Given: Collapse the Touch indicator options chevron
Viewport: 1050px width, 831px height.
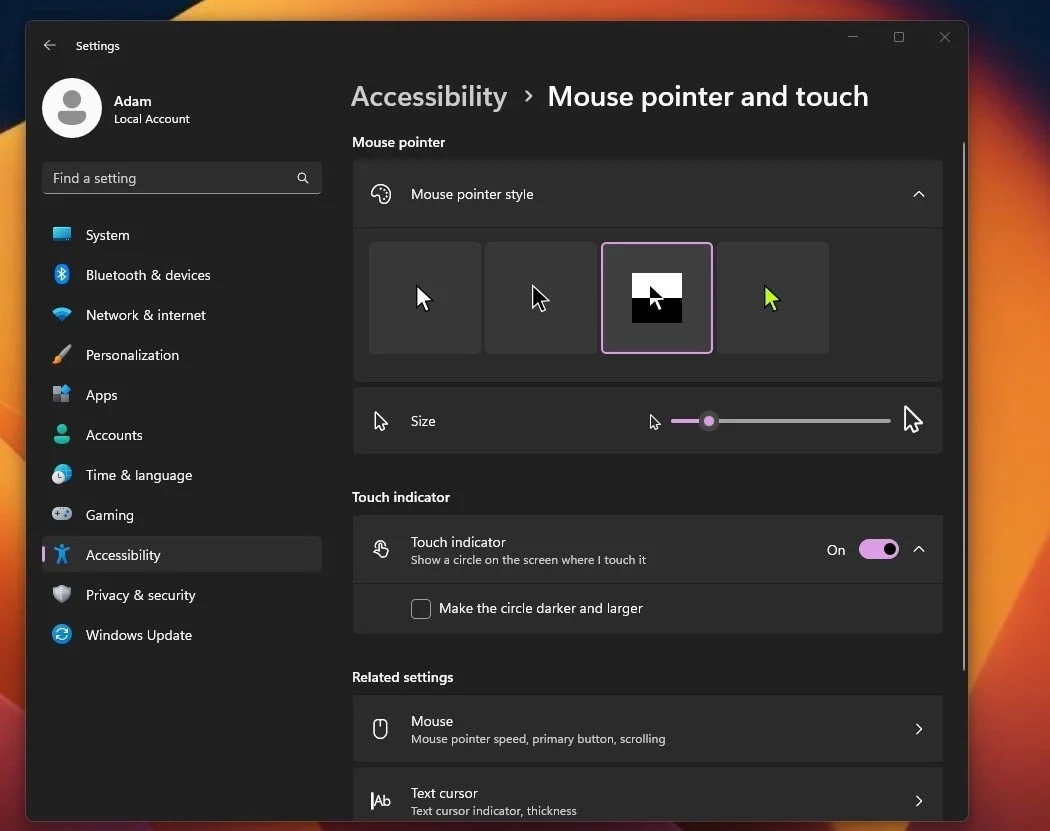Looking at the screenshot, I should 918,549.
